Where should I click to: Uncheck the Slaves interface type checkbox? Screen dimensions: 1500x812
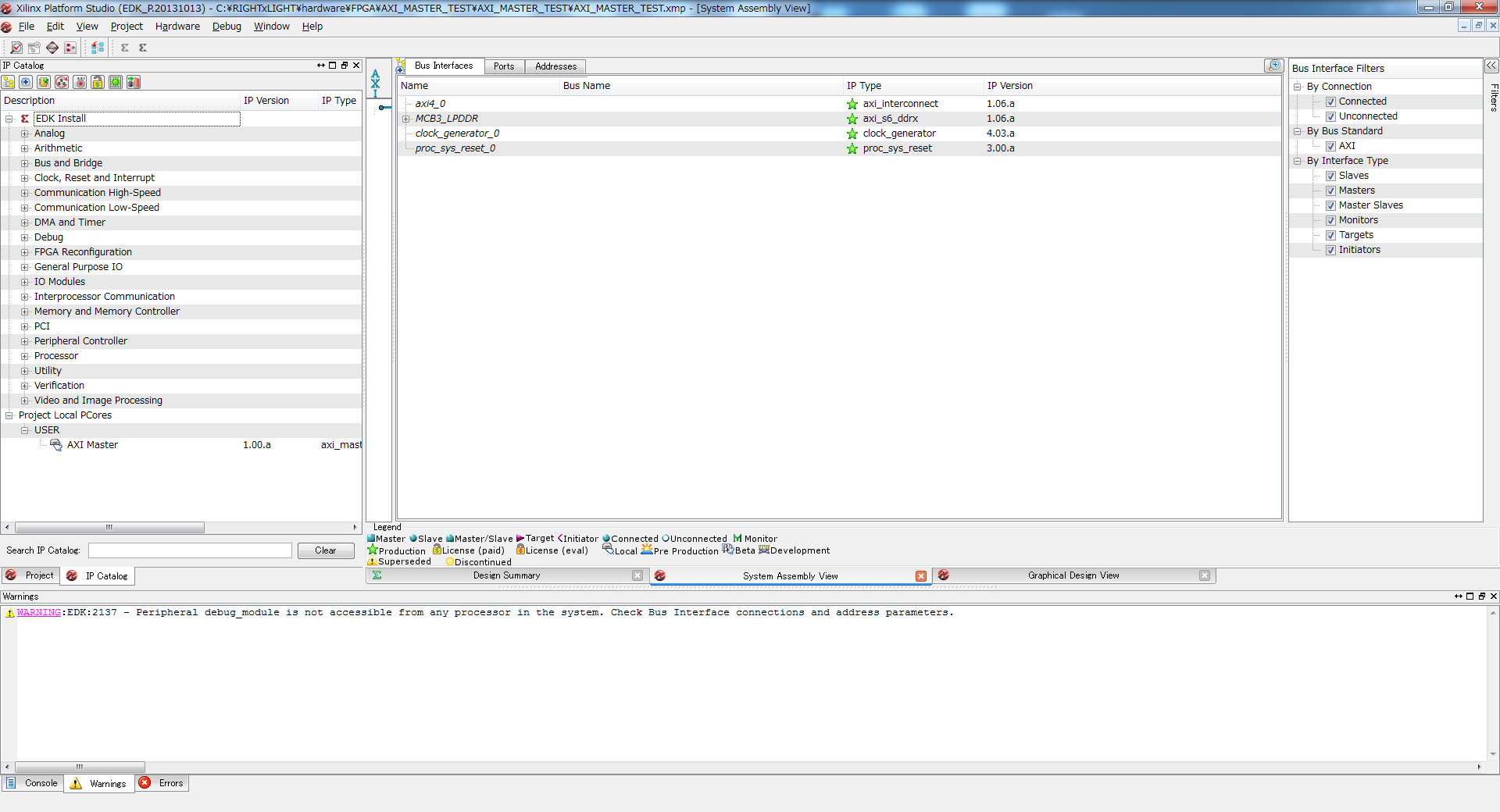click(x=1330, y=176)
